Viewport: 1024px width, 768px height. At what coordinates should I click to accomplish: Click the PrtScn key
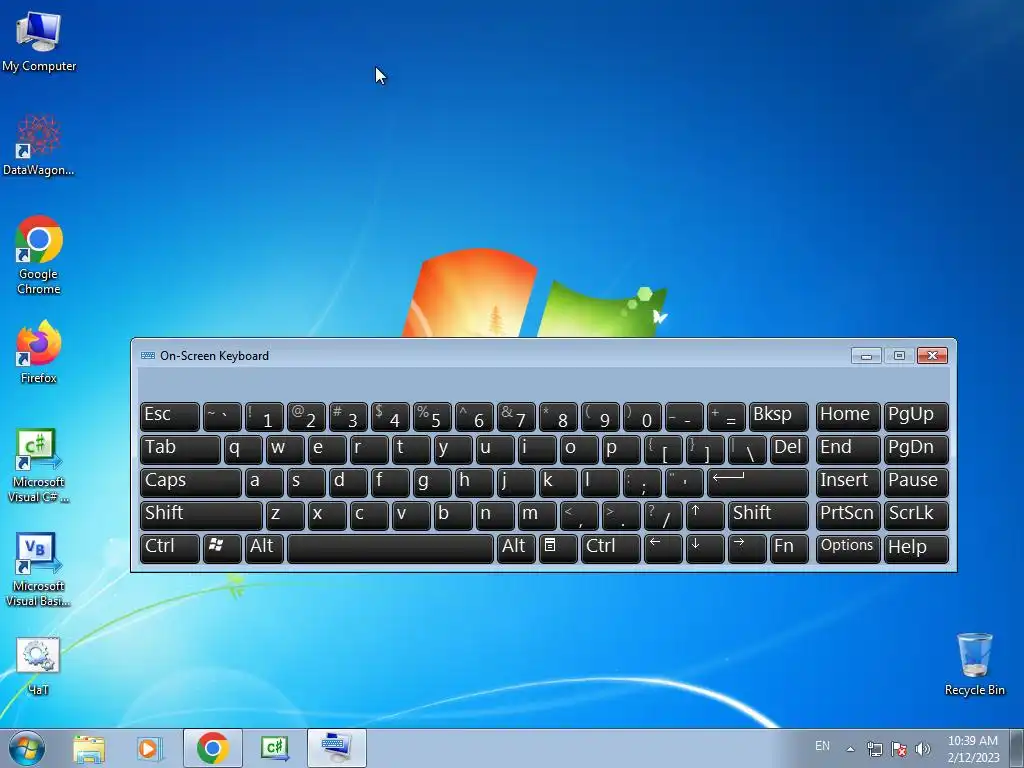coord(848,515)
